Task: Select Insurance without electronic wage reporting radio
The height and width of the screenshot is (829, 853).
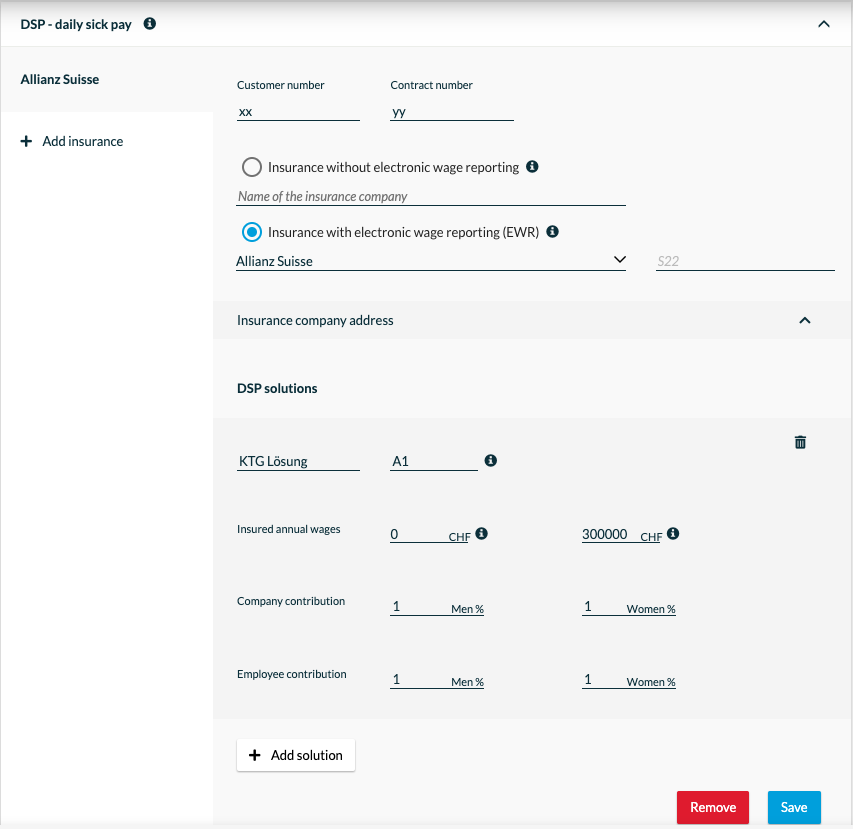Action: click(x=251, y=167)
